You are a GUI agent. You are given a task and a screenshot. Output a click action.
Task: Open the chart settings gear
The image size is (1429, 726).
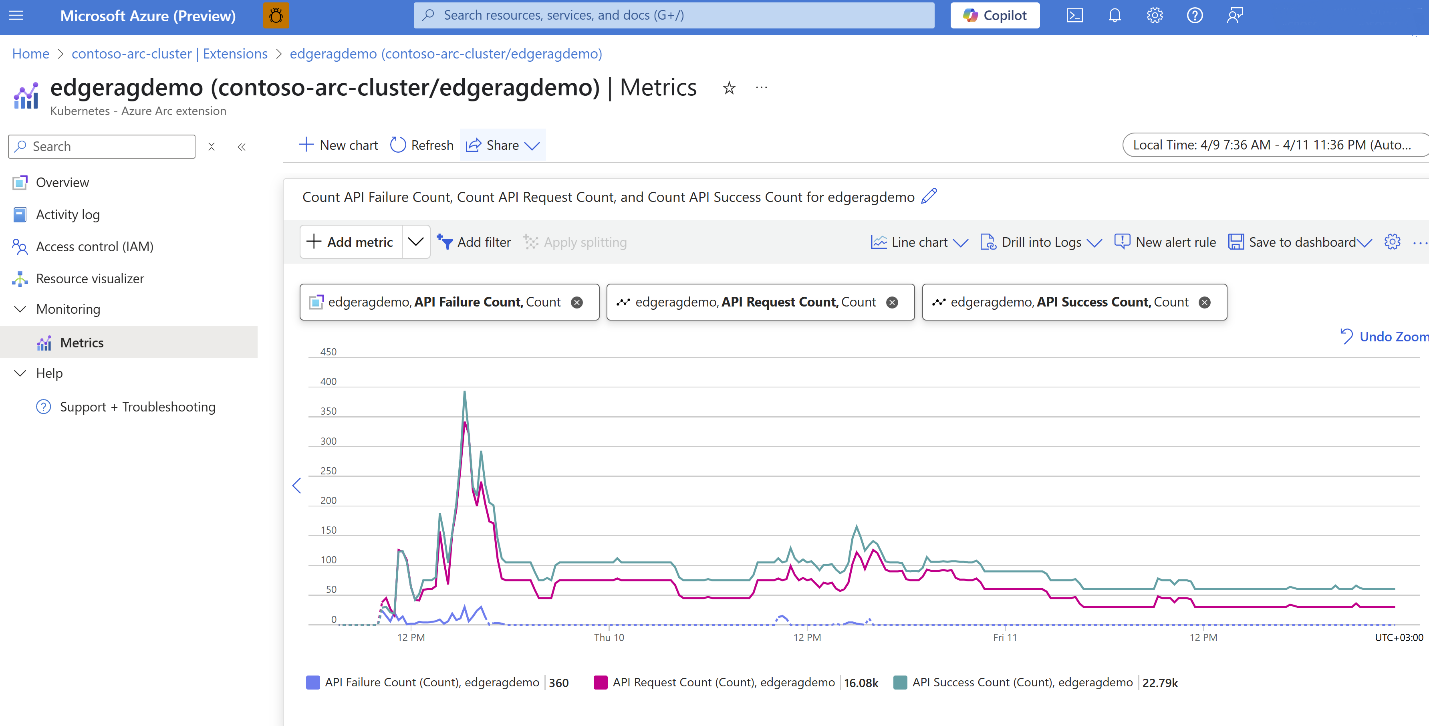(x=1392, y=242)
